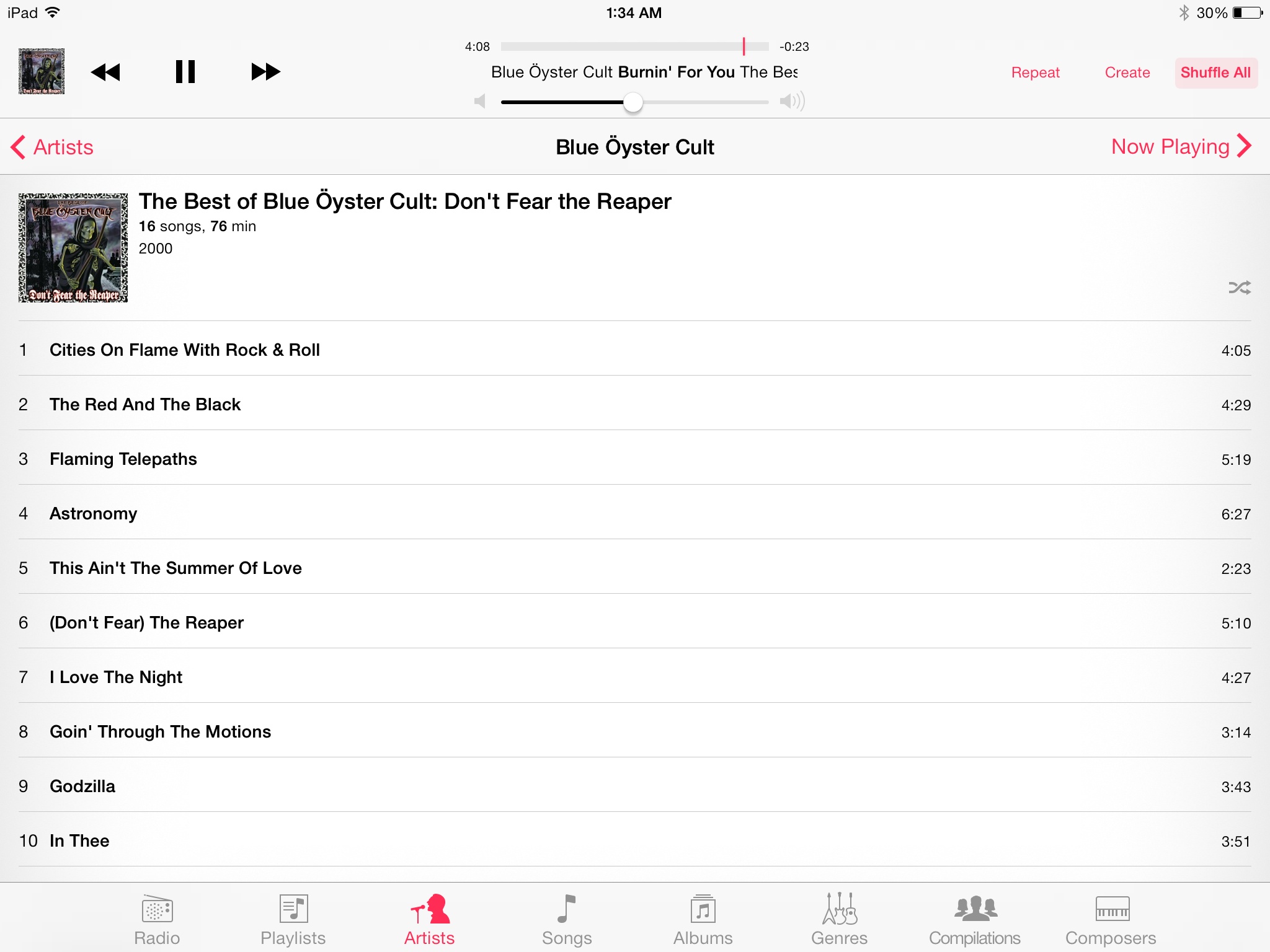Image resolution: width=1270 pixels, height=952 pixels.
Task: Open the Radio tab
Action: tap(157, 920)
